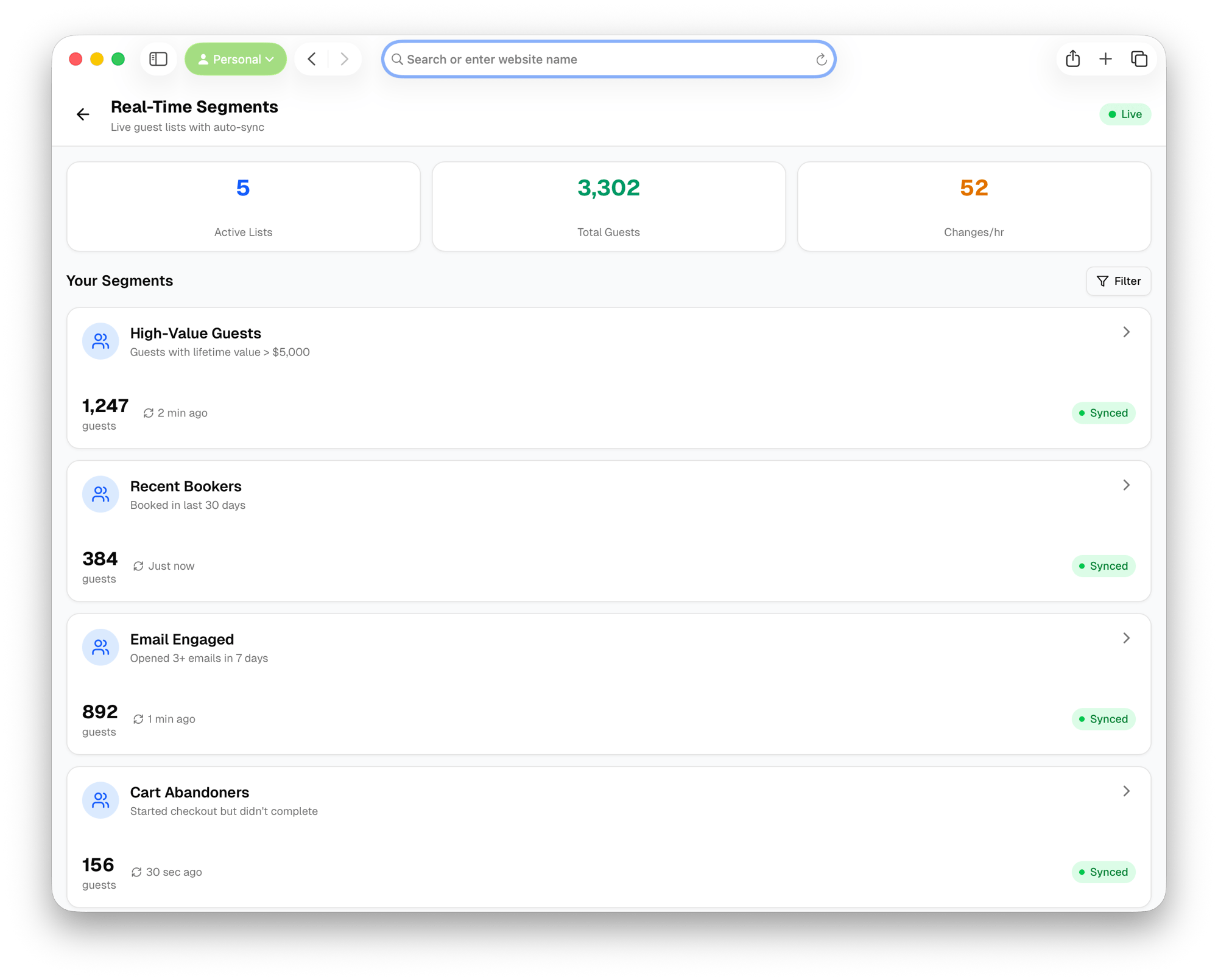Focus the website search address field
The height and width of the screenshot is (980, 1218).
pos(603,60)
